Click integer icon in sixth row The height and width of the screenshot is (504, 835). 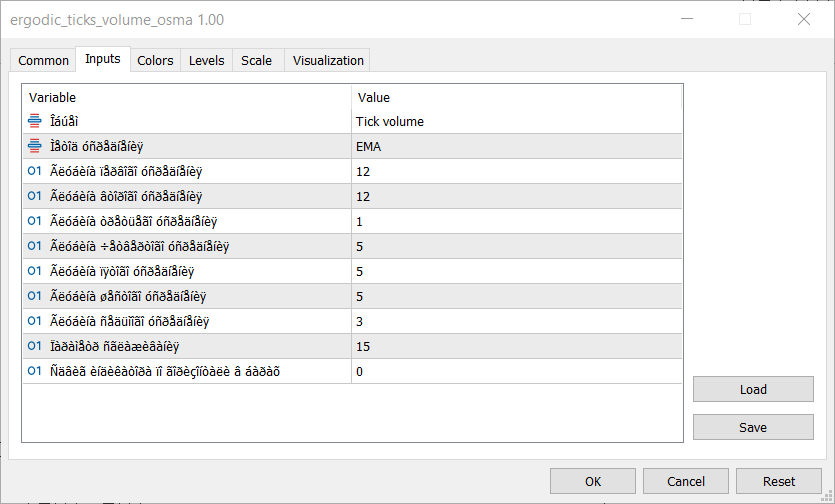[x=35, y=246]
